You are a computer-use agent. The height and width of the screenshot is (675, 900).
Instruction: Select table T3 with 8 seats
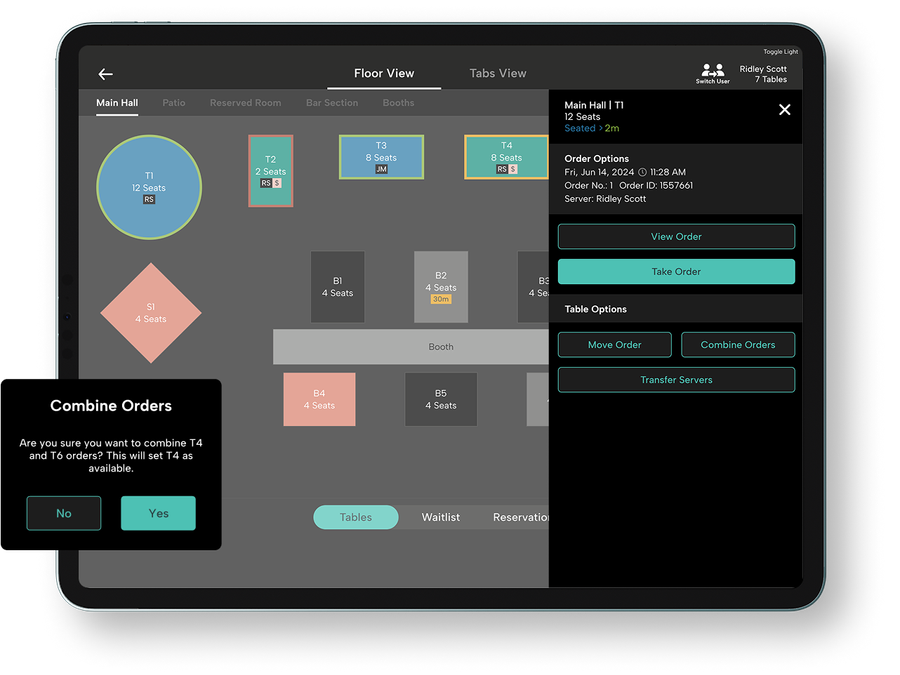(381, 157)
